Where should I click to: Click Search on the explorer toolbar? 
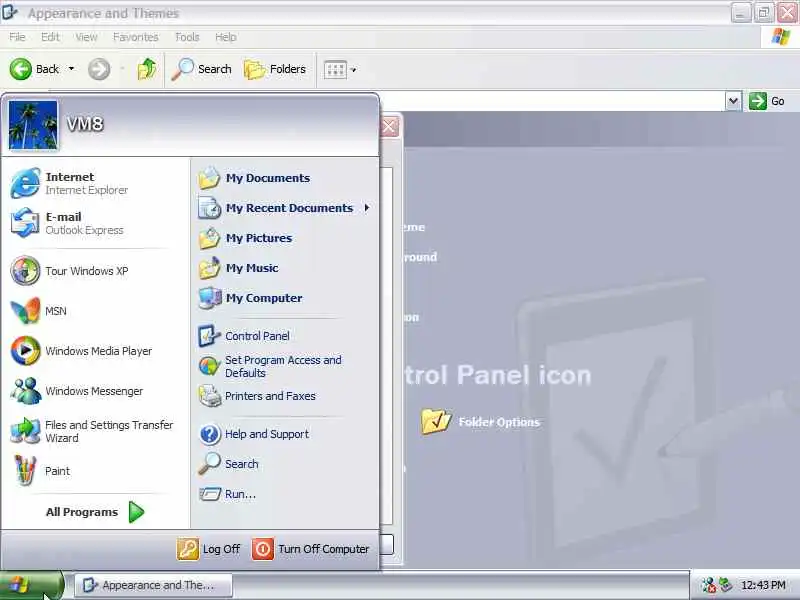tap(202, 69)
